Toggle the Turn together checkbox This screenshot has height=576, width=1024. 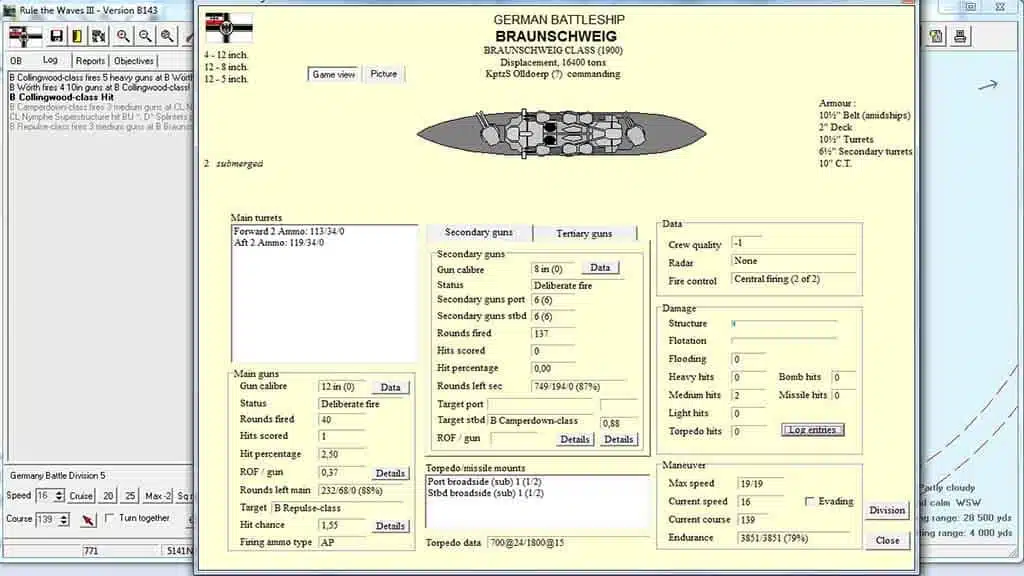click(x=110, y=518)
